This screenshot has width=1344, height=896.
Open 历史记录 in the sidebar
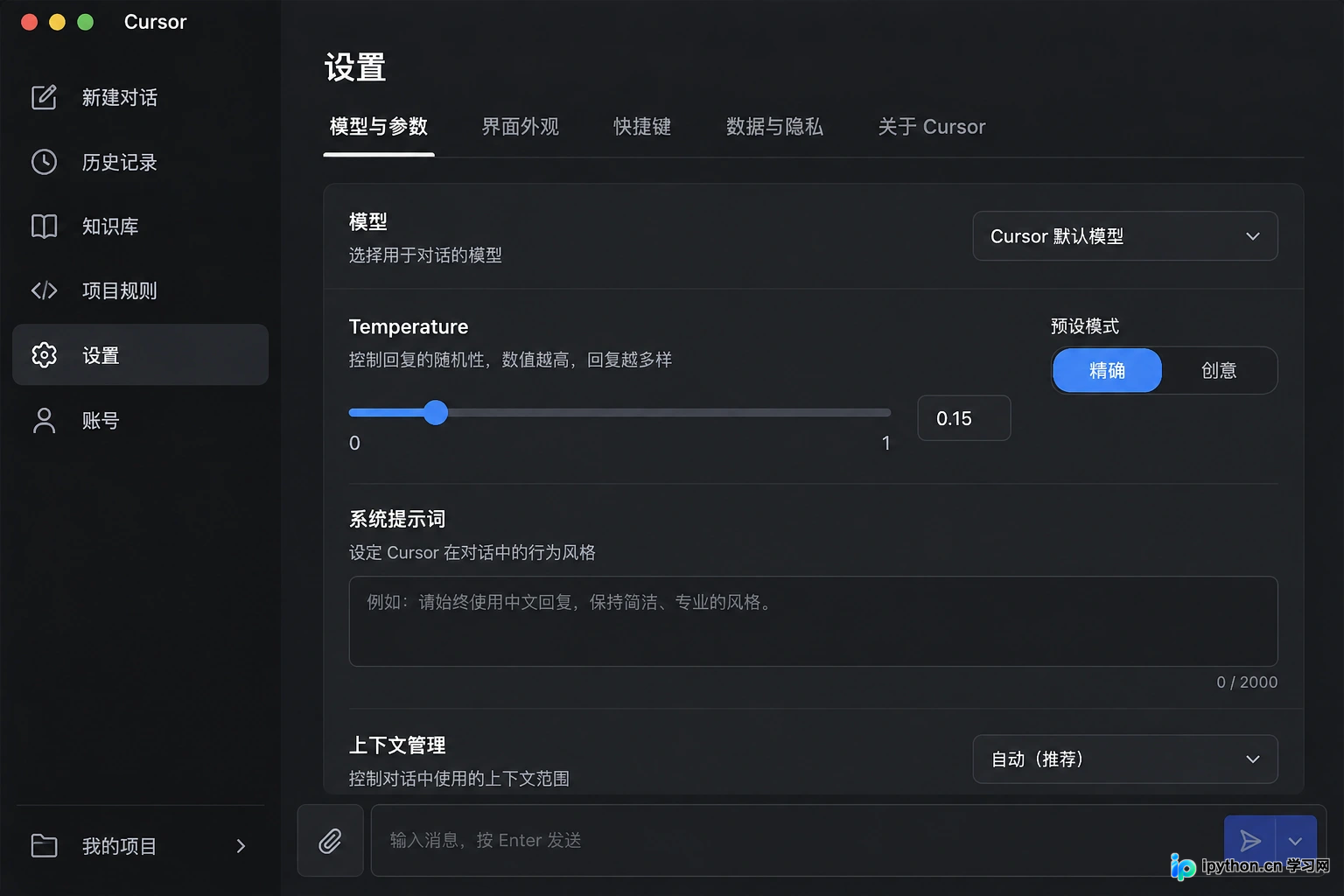click(140, 162)
